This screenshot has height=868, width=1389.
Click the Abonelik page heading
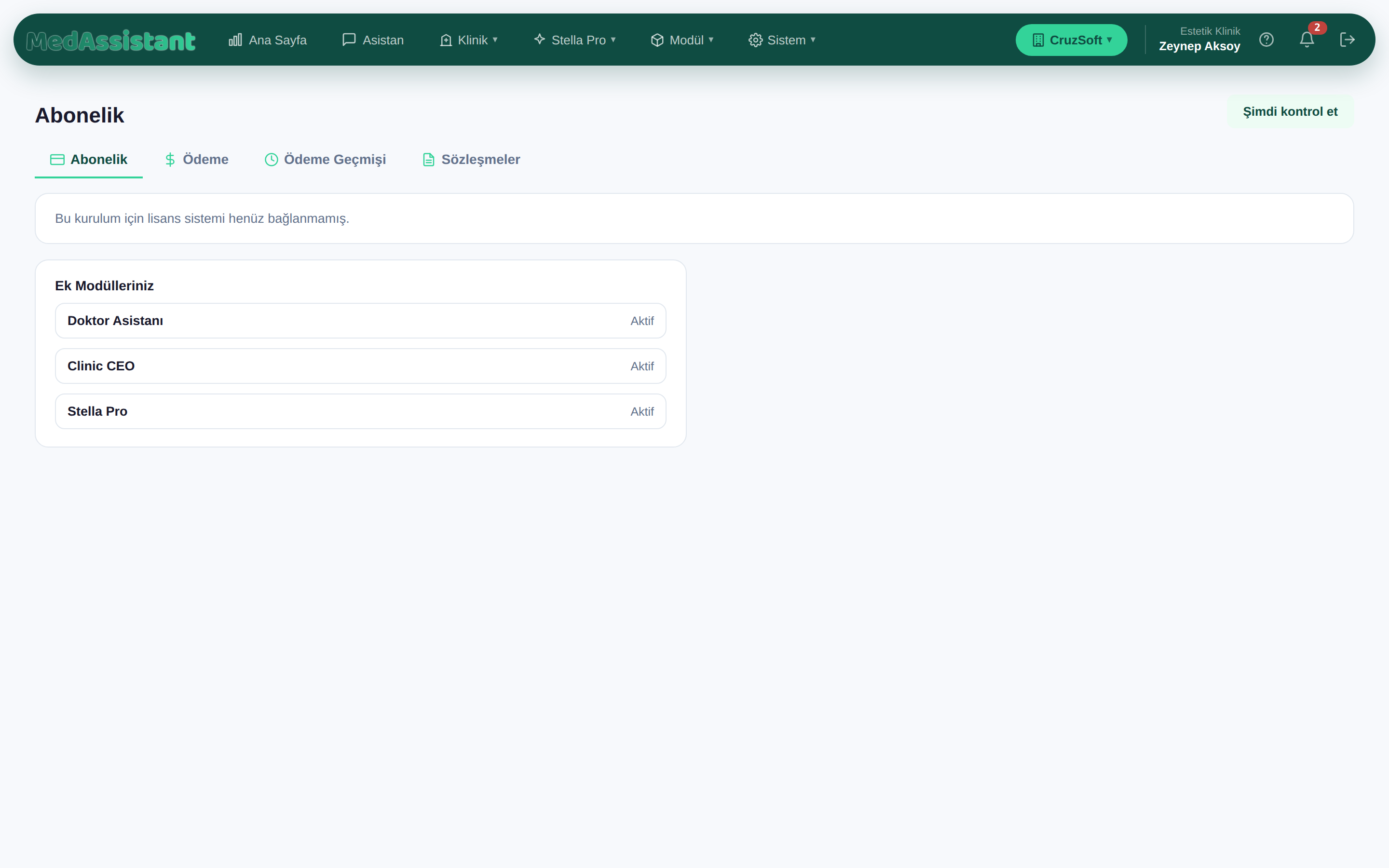tap(80, 115)
